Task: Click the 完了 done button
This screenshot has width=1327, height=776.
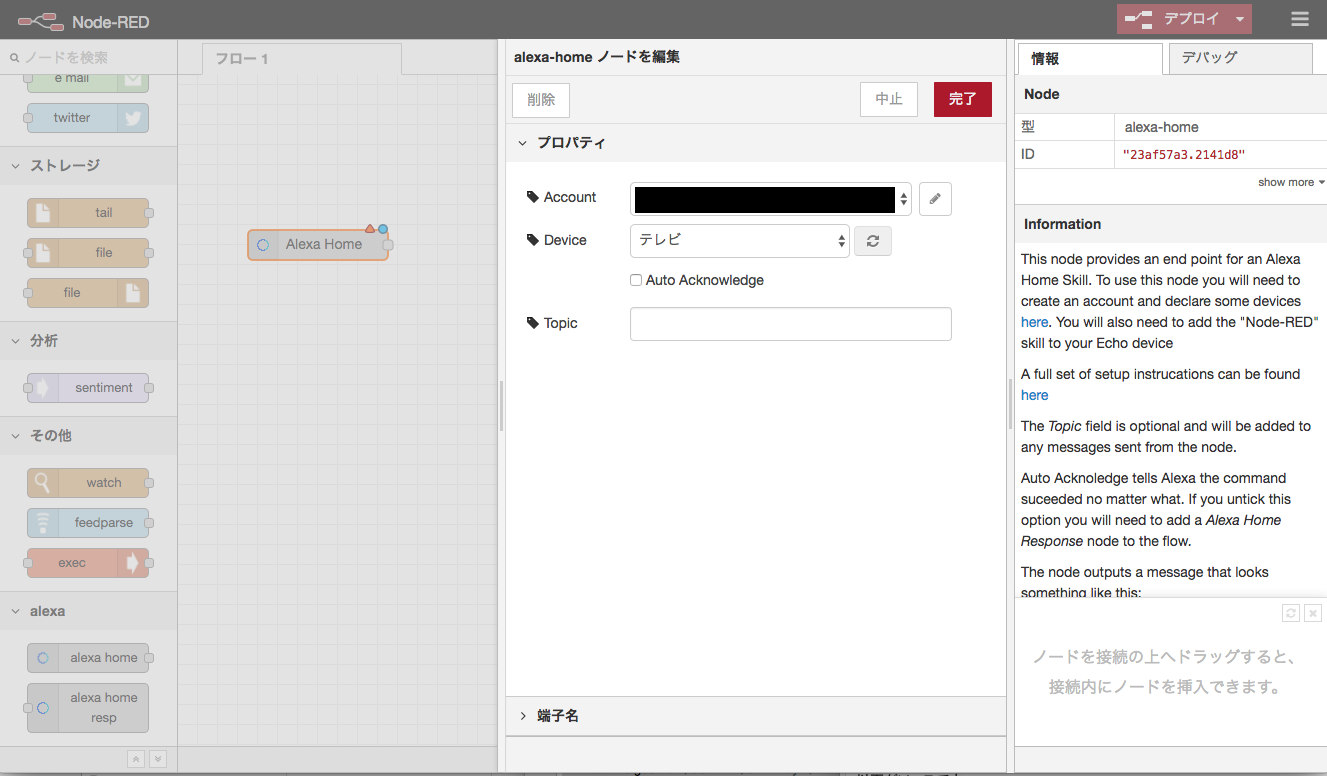Action: 963,100
